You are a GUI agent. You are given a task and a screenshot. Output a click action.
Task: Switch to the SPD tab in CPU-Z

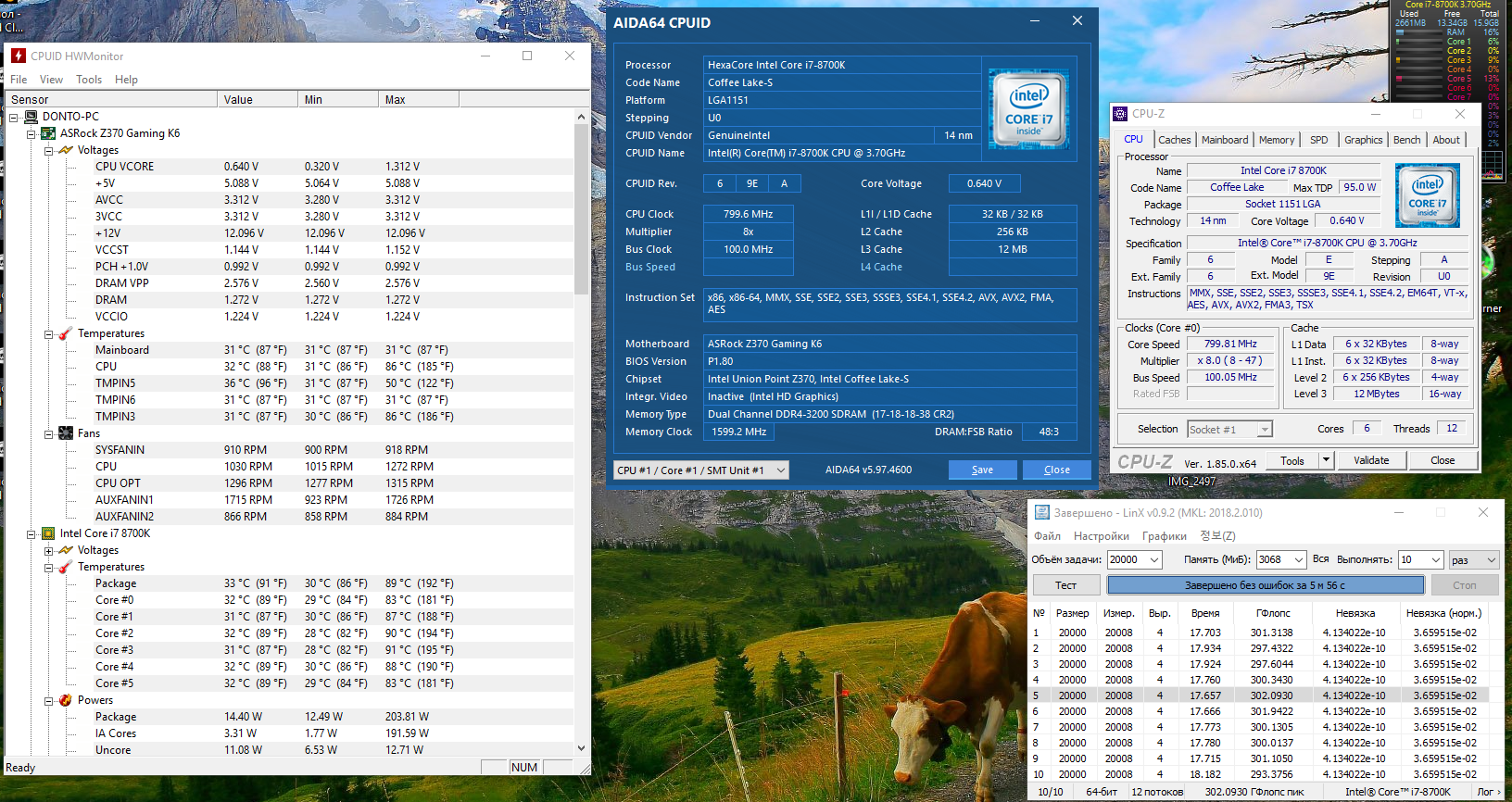[1319, 140]
